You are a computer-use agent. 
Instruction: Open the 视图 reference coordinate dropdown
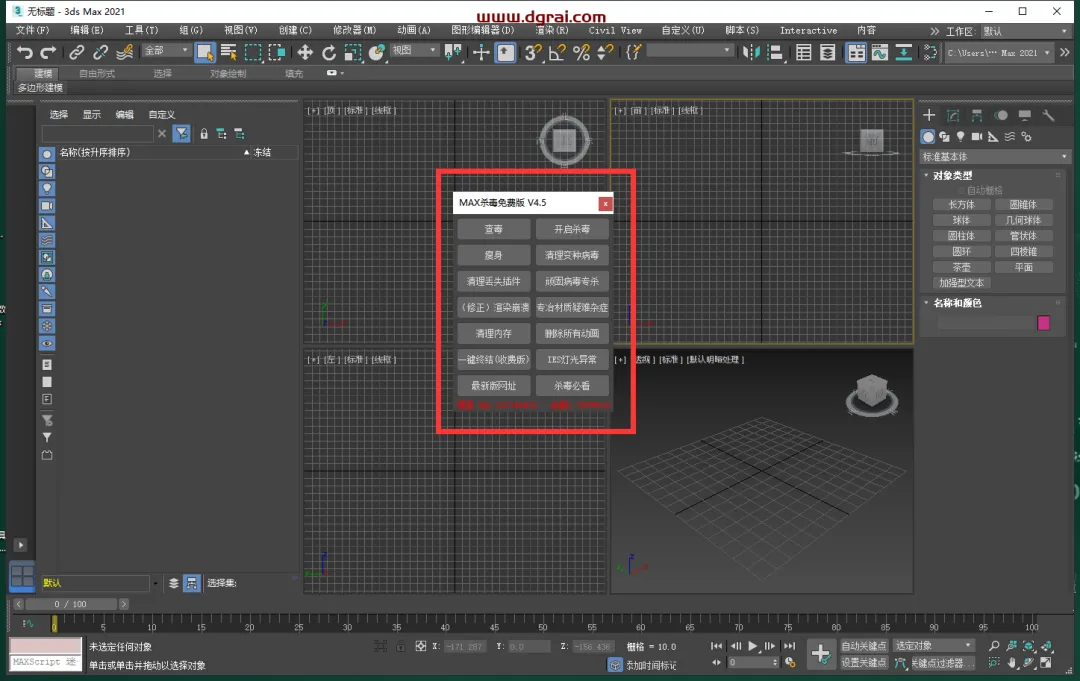pyautogui.click(x=414, y=50)
